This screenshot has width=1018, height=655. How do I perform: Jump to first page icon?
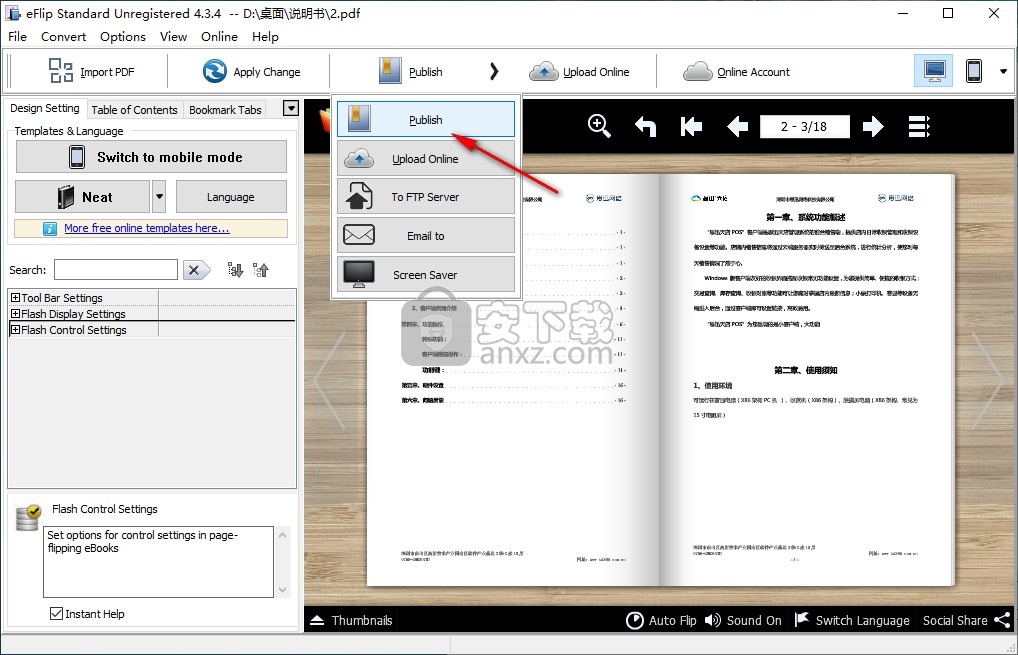point(691,126)
